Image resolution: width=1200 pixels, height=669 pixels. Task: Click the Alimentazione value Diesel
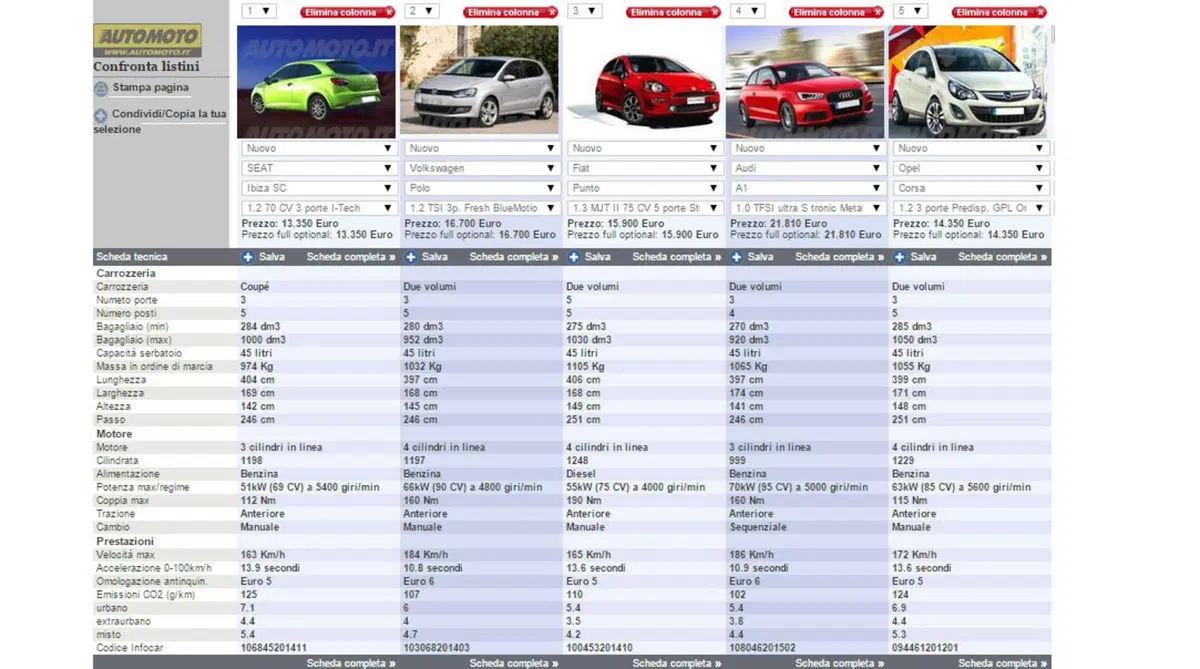pyautogui.click(x=581, y=474)
